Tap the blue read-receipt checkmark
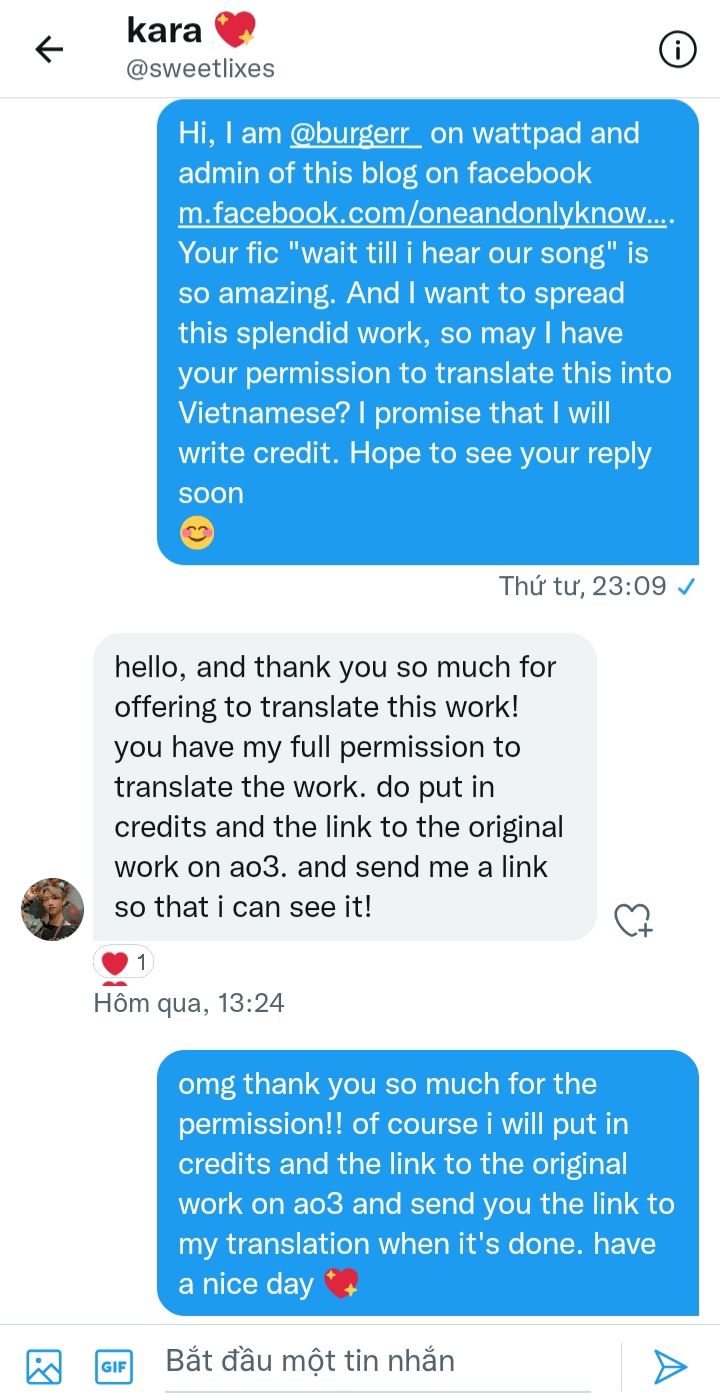The width and height of the screenshot is (720, 1400). point(686,588)
